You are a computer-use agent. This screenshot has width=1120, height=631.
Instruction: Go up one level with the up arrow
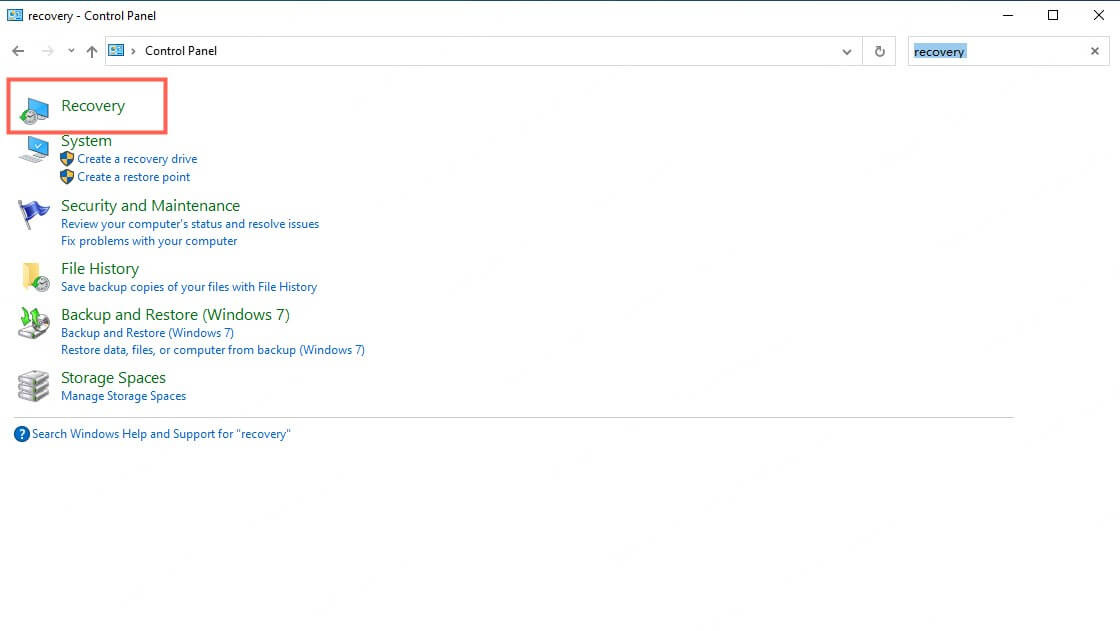tap(91, 50)
